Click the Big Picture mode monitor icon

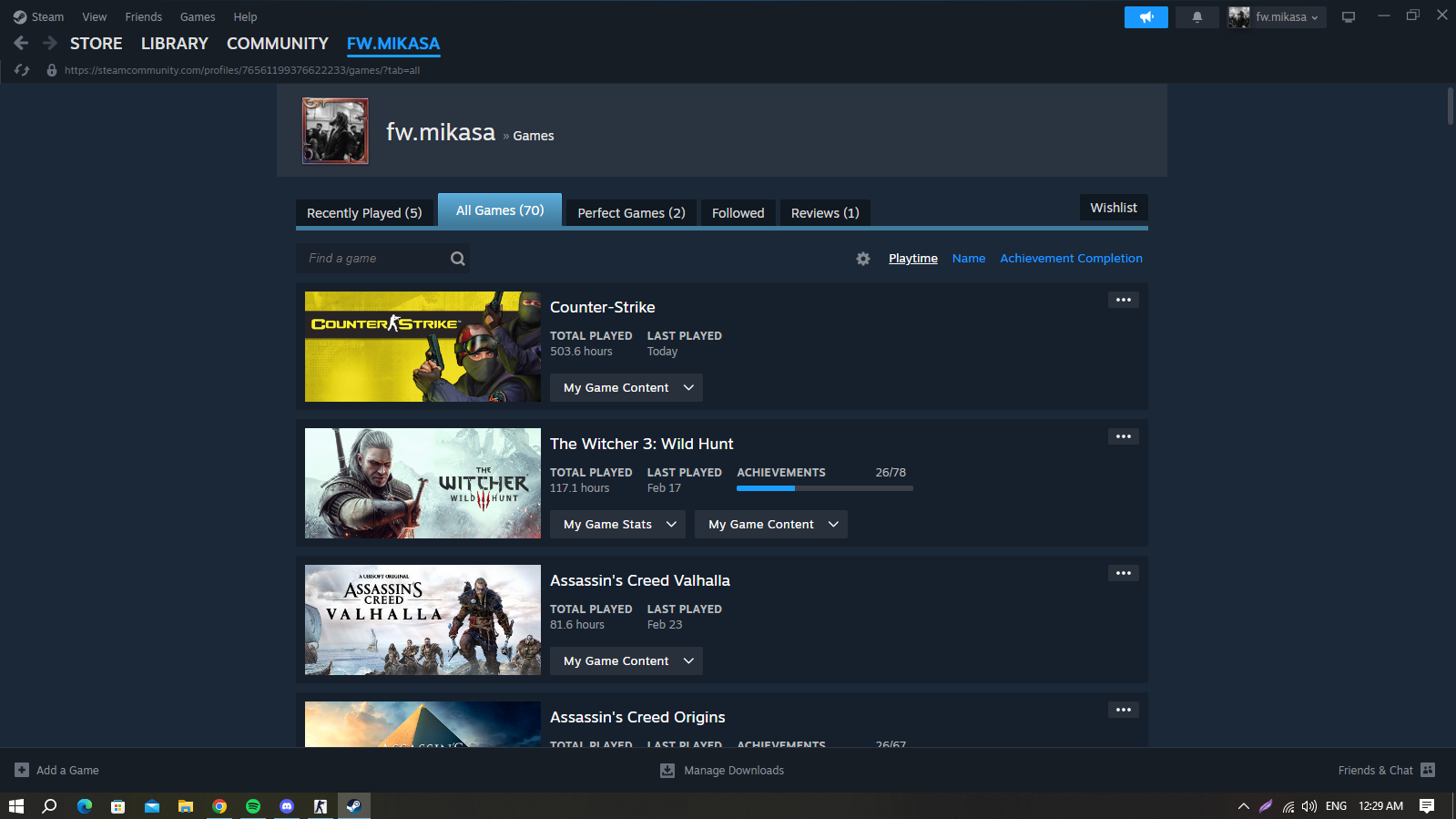coord(1348,17)
